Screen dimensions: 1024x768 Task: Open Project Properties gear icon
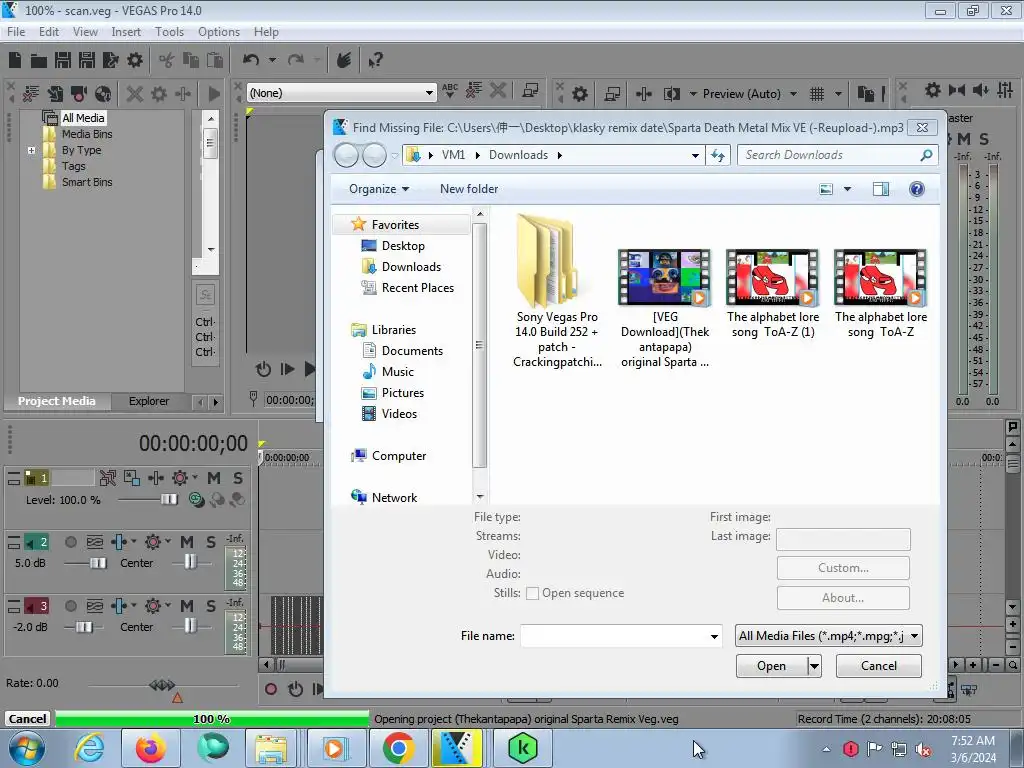[x=135, y=60]
